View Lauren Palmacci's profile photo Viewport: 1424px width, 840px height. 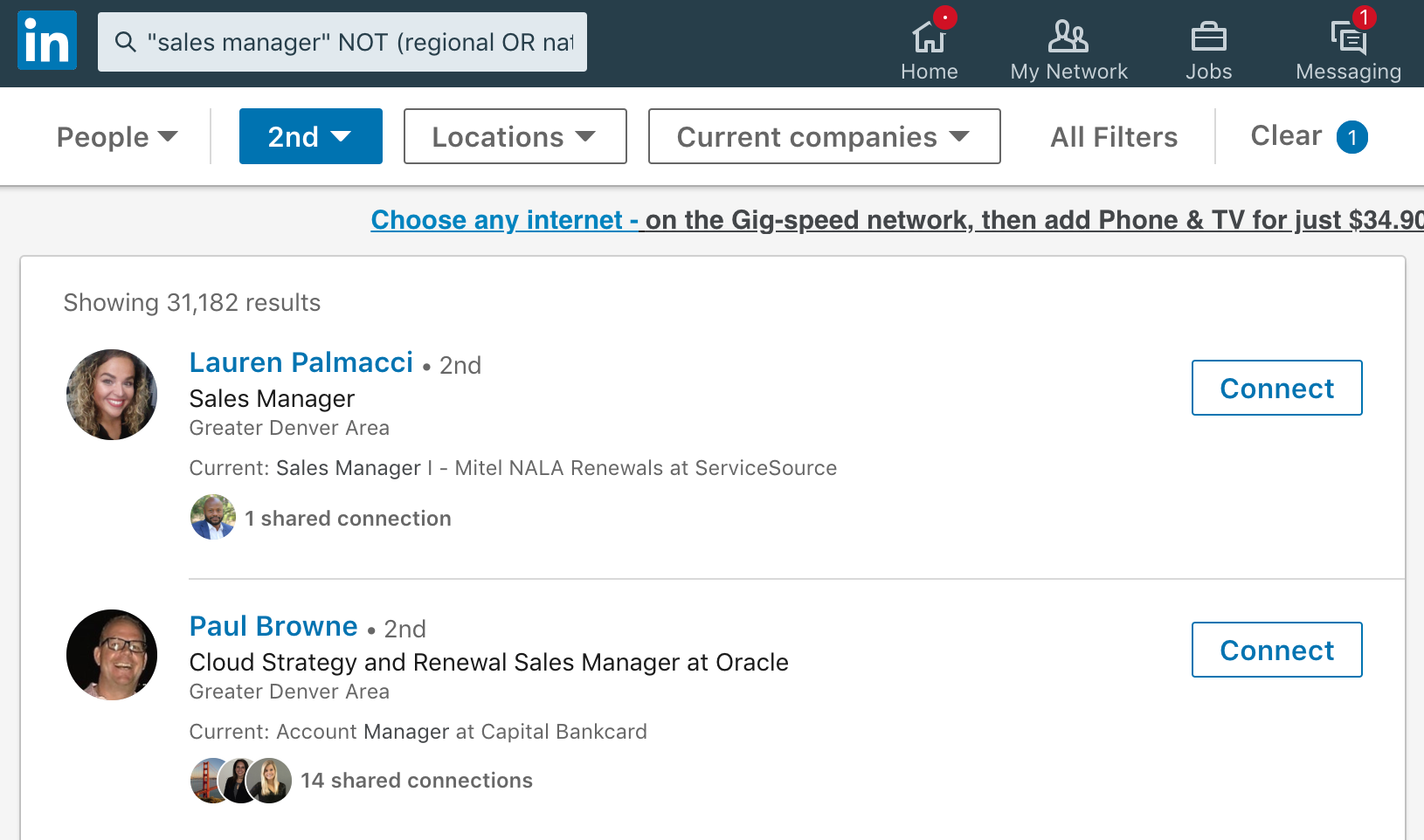point(112,395)
